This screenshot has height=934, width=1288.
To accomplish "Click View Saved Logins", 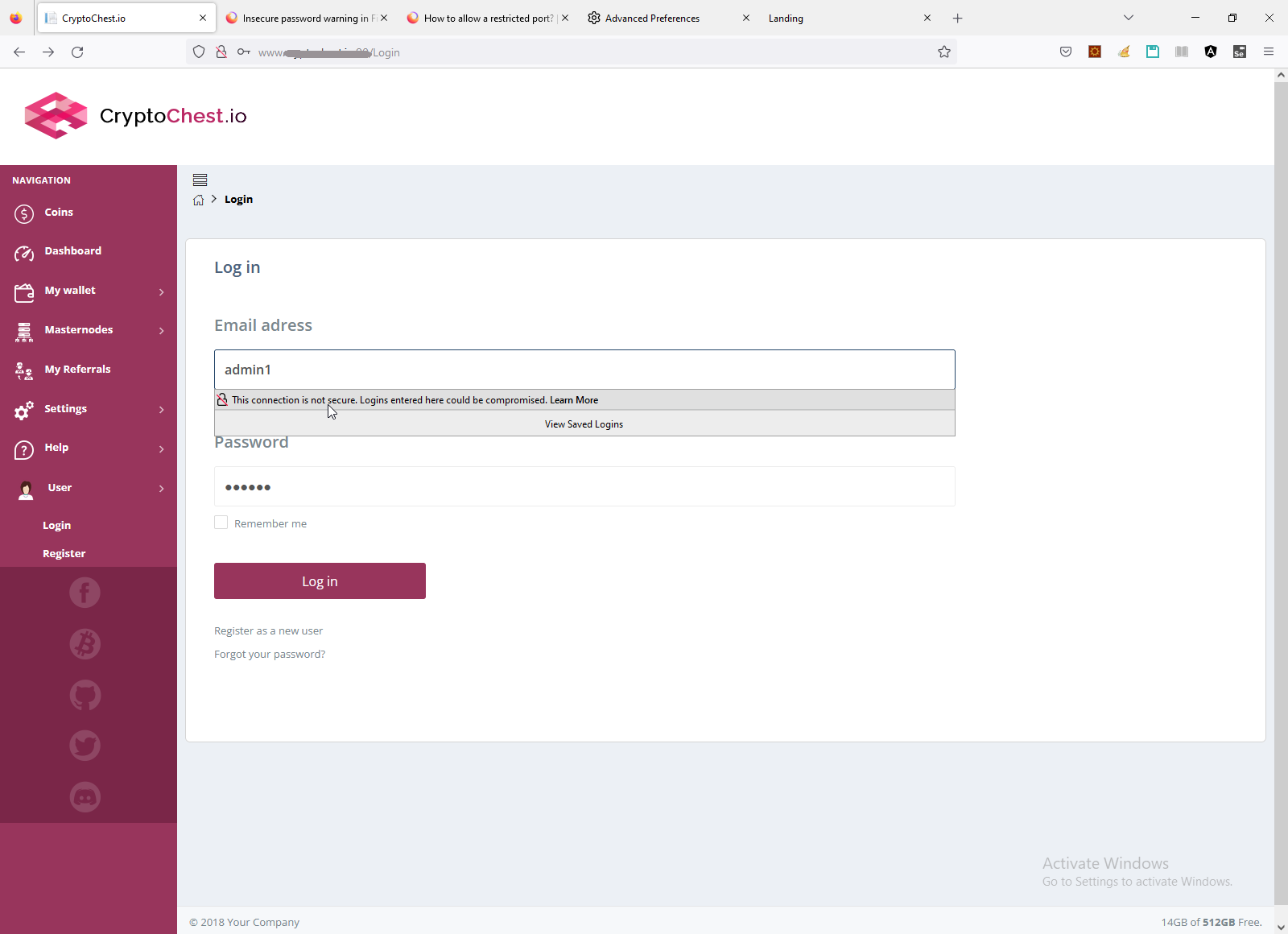I will (584, 424).
